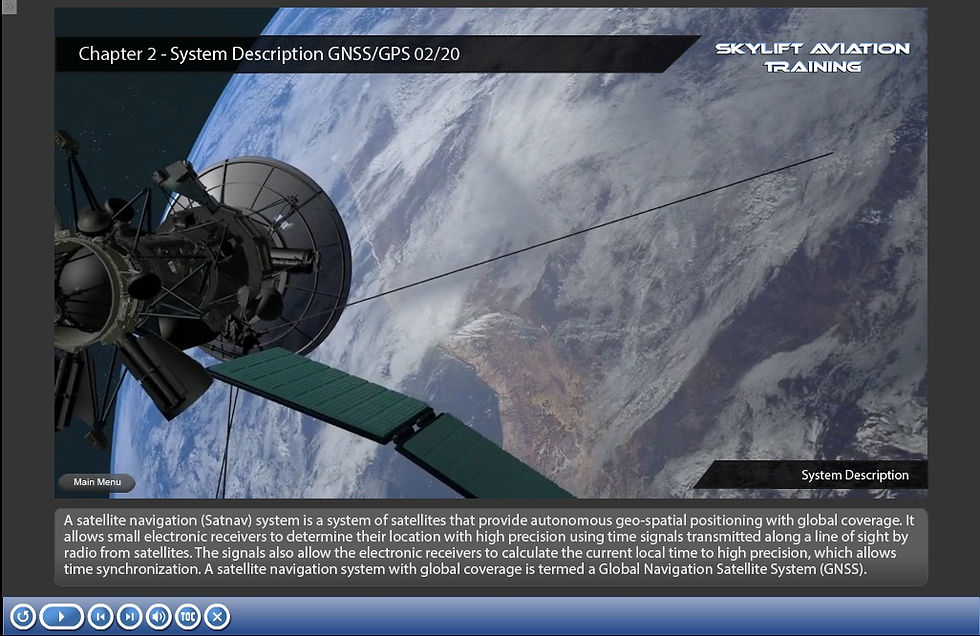
Task: Go to the previous slide
Action: click(100, 617)
